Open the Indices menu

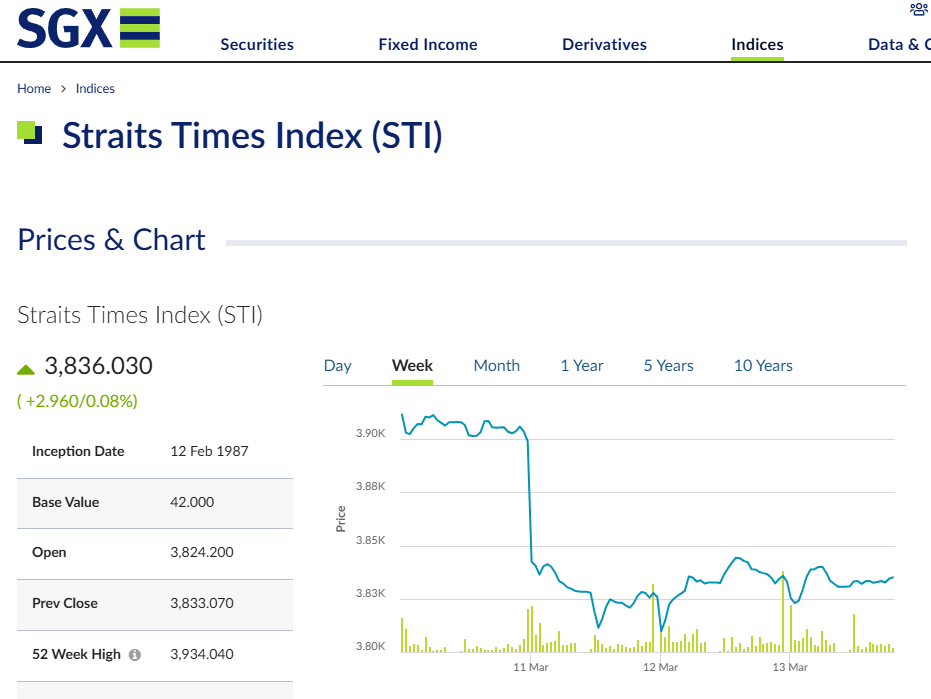coord(757,45)
